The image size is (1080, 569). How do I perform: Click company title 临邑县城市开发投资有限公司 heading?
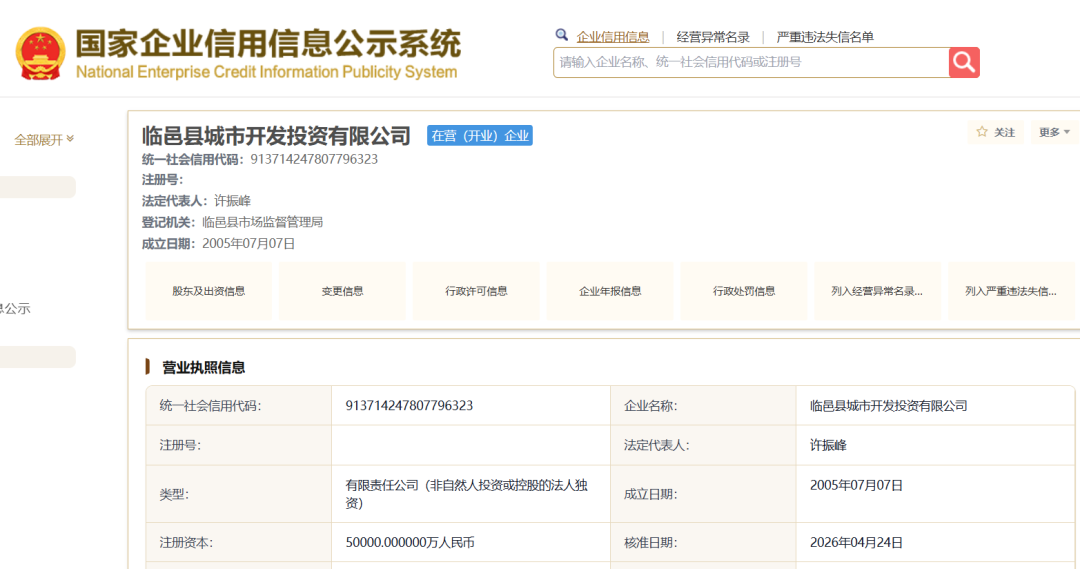click(276, 135)
